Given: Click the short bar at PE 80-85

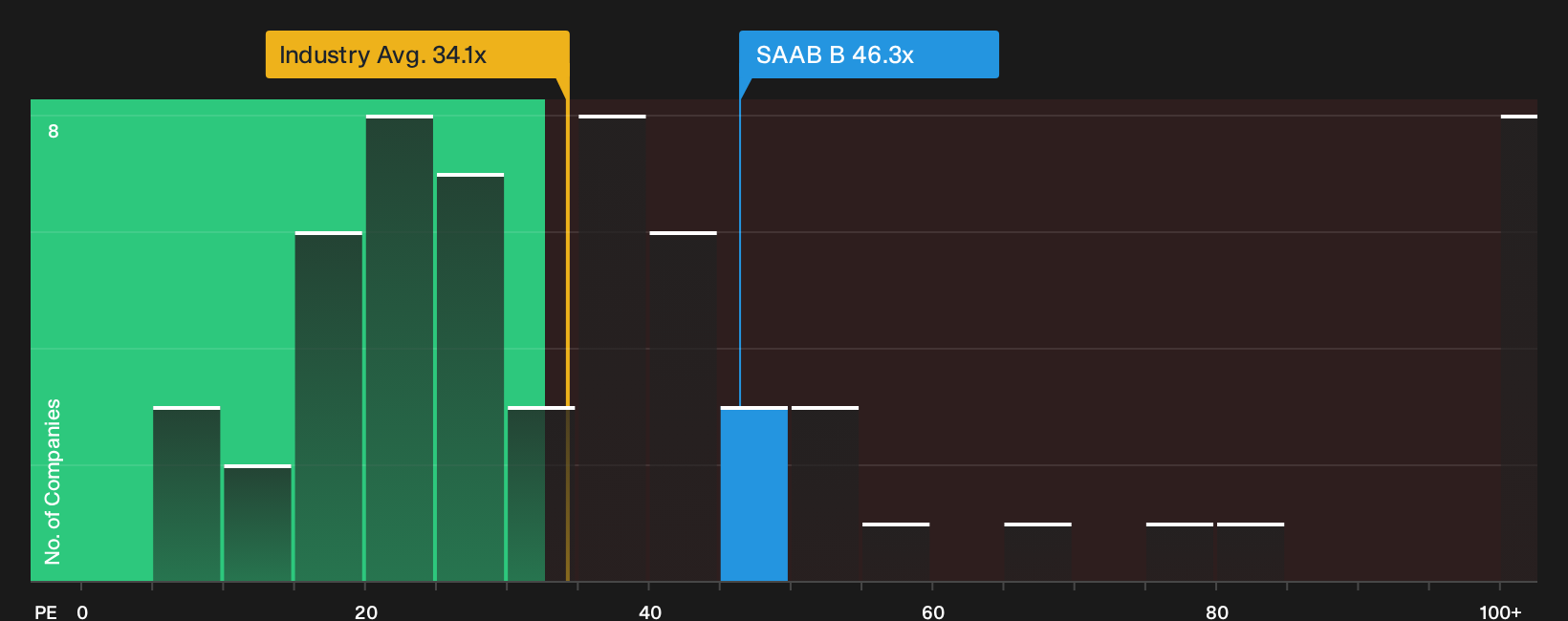Looking at the screenshot, I should point(1251,552).
